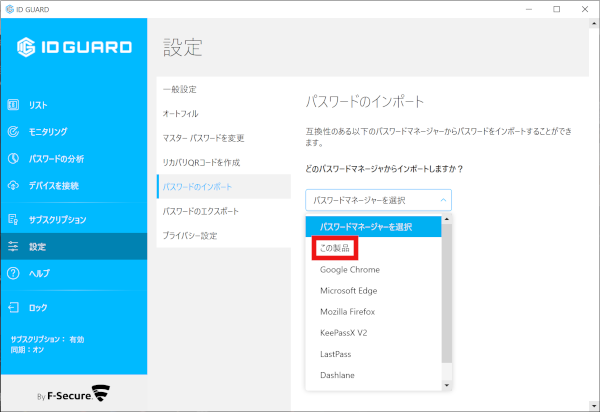Choose highlighted パスワードマネージャーを選択 list option
Viewport: 600px width, 412px height.
[x=373, y=227]
